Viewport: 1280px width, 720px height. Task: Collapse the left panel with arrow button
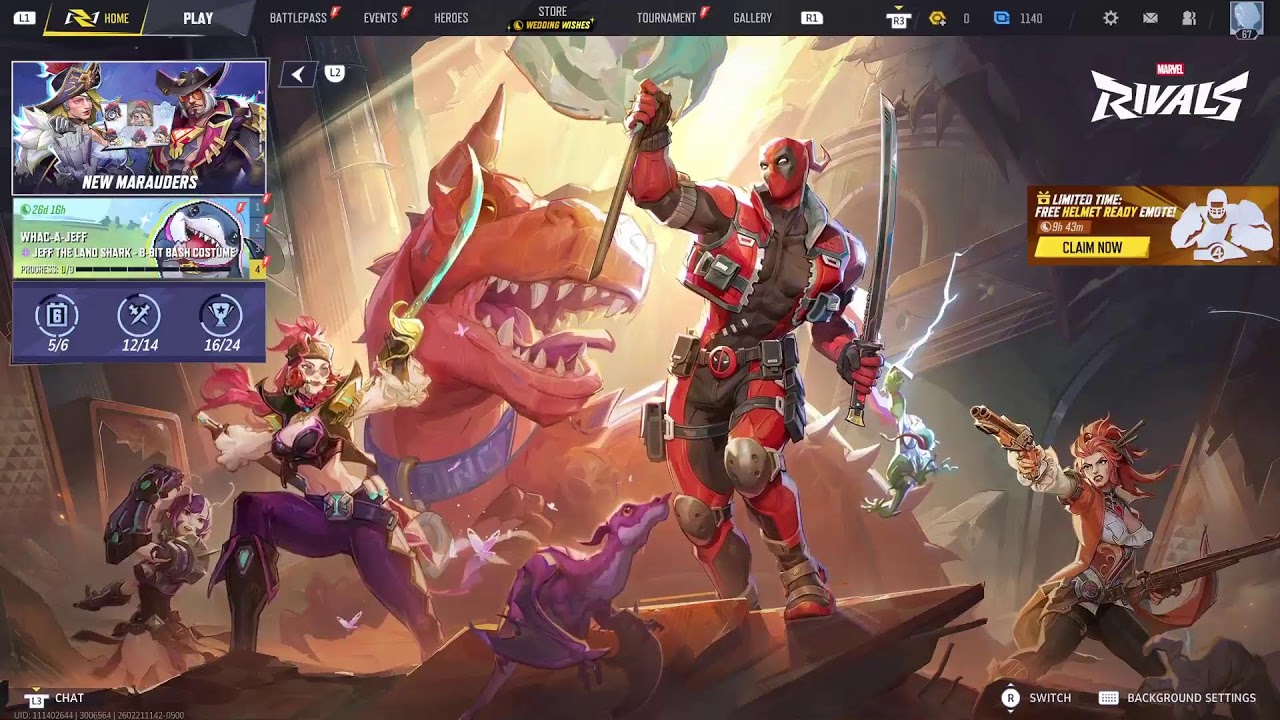coord(298,74)
